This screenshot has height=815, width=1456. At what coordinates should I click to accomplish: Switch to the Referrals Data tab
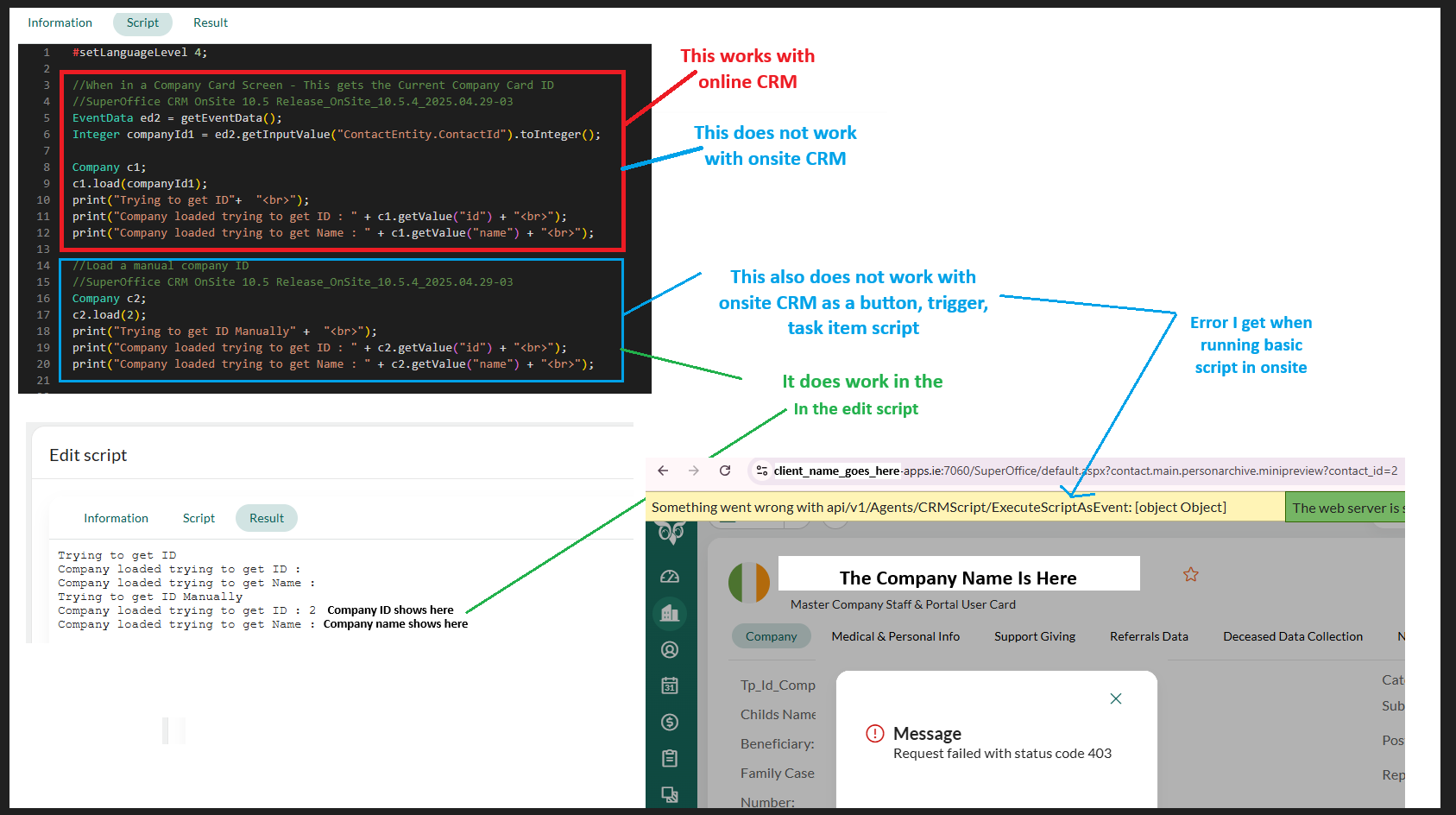coord(1148,636)
